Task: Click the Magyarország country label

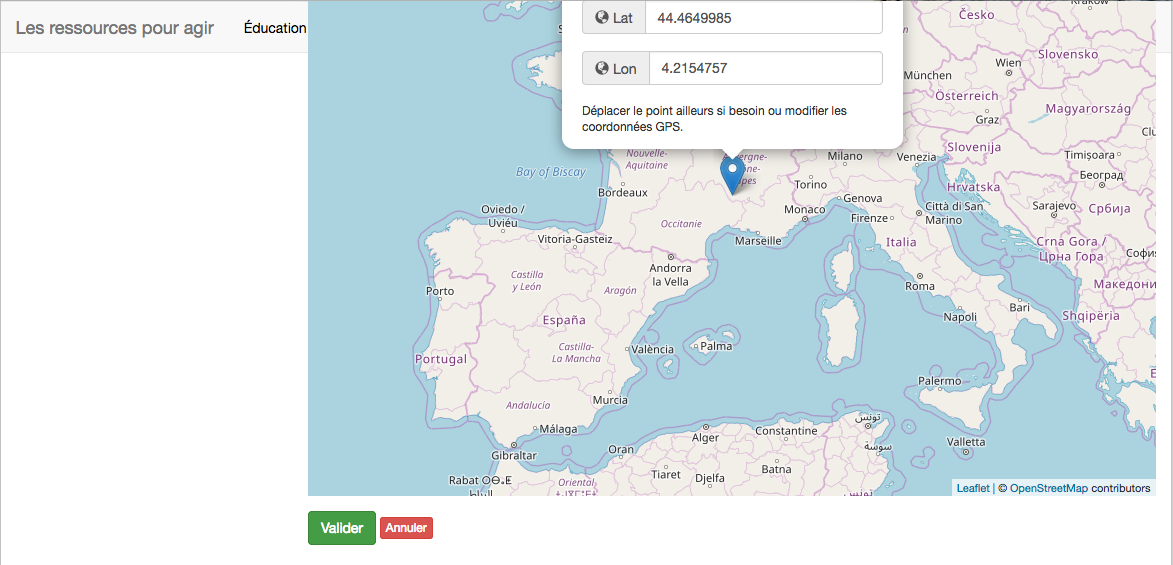Action: coord(1088,109)
